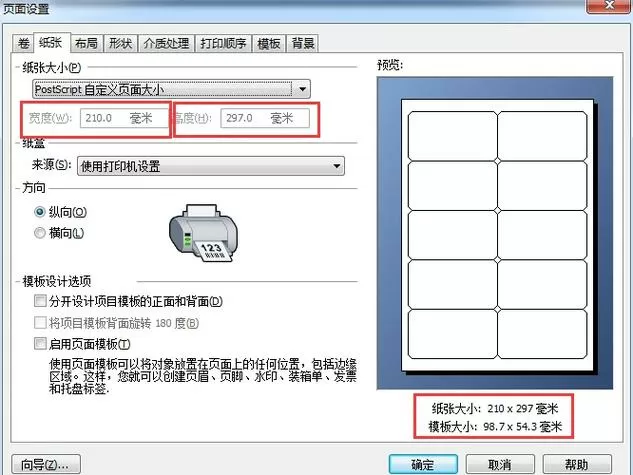The height and width of the screenshot is (475, 633).
Task: Select the 纸张 tab
Action: (x=51, y=42)
